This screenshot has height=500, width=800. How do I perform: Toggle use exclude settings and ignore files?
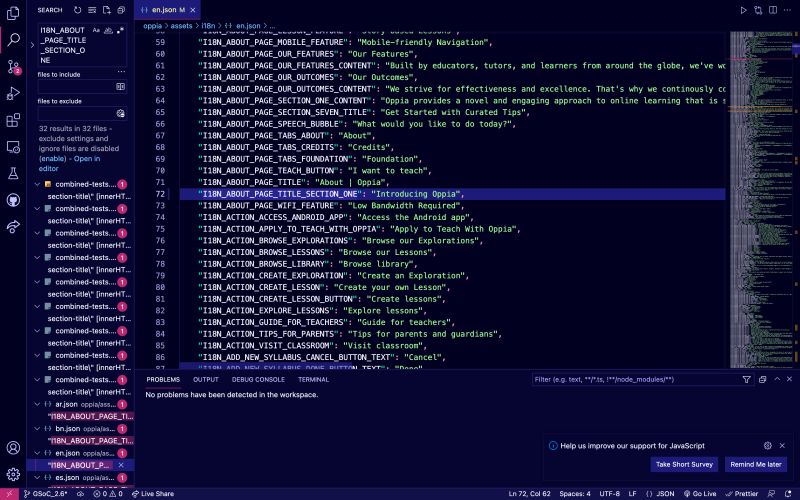coord(120,113)
